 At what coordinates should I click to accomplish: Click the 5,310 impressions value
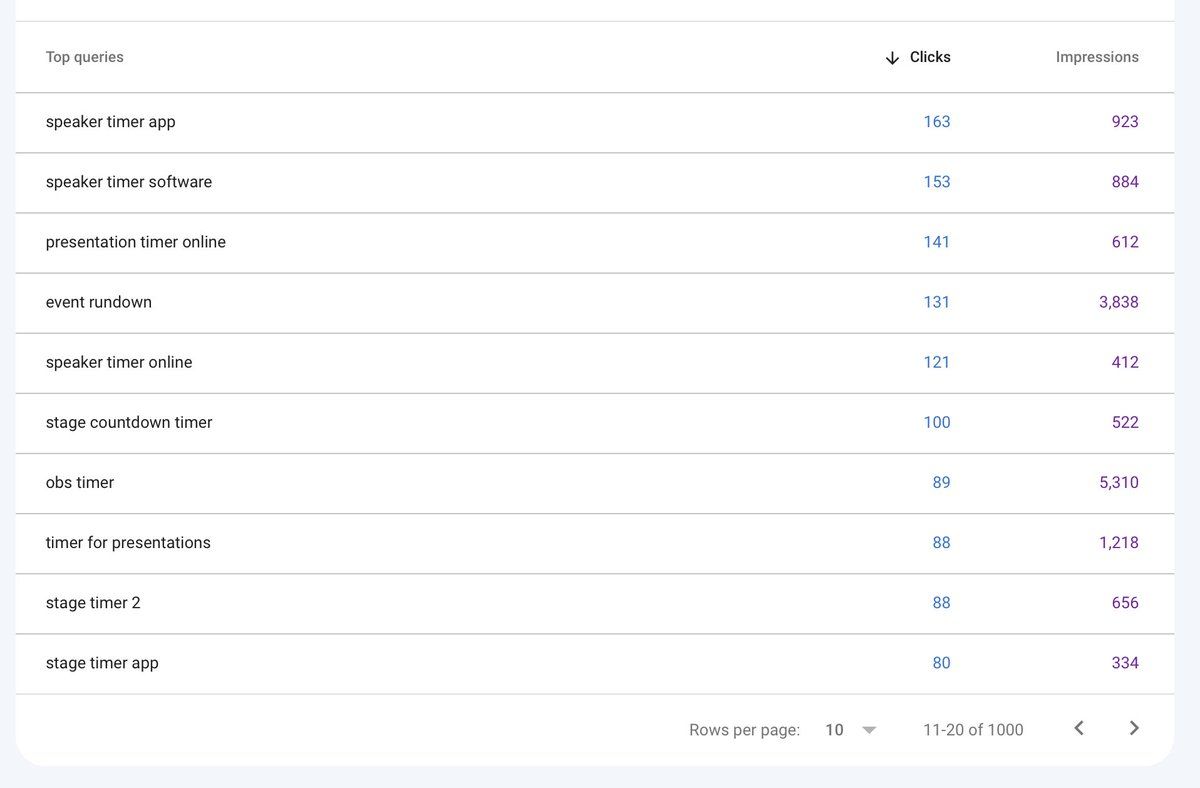click(x=1118, y=482)
